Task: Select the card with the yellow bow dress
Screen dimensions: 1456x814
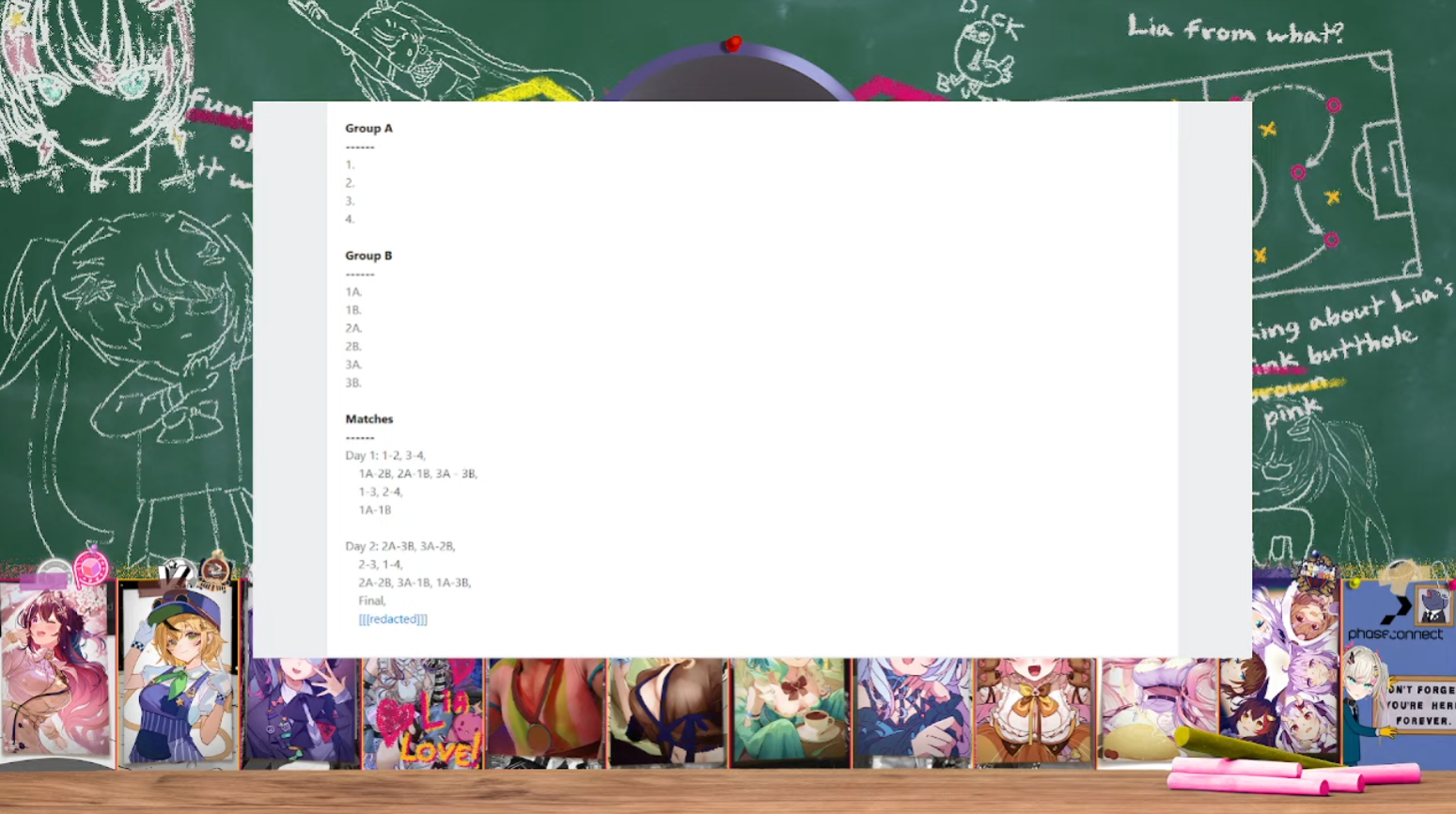Action: [x=1035, y=712]
